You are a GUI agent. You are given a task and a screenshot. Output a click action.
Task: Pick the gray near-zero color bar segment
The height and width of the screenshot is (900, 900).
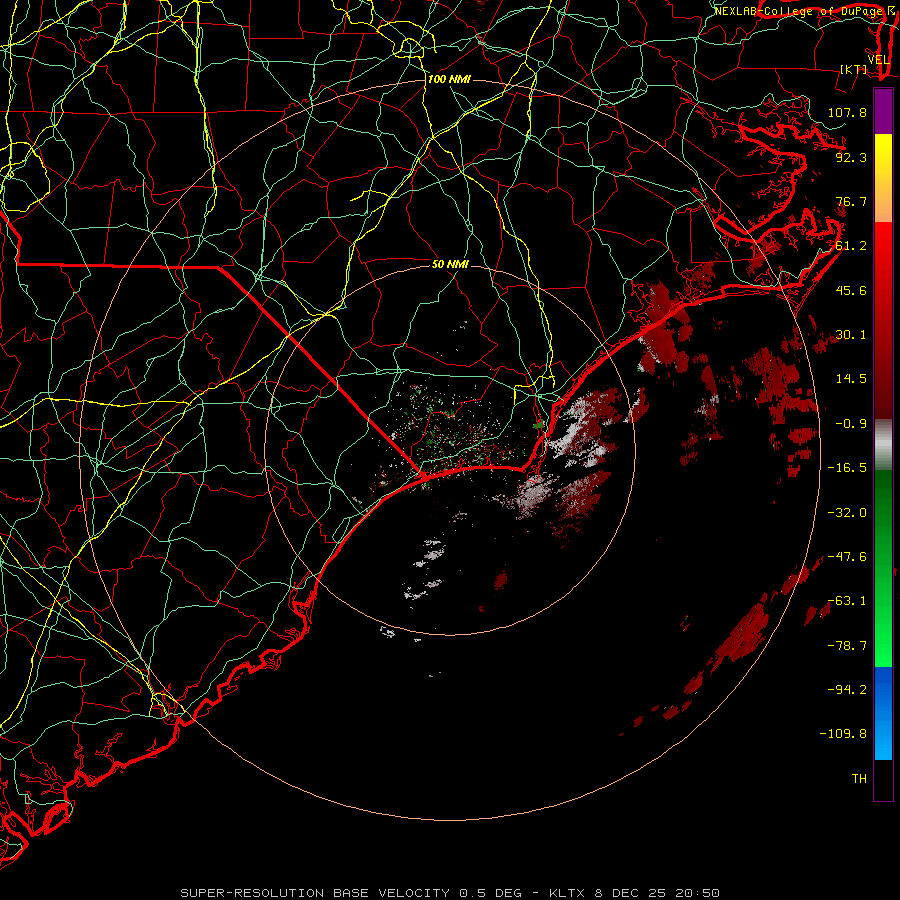(x=883, y=444)
